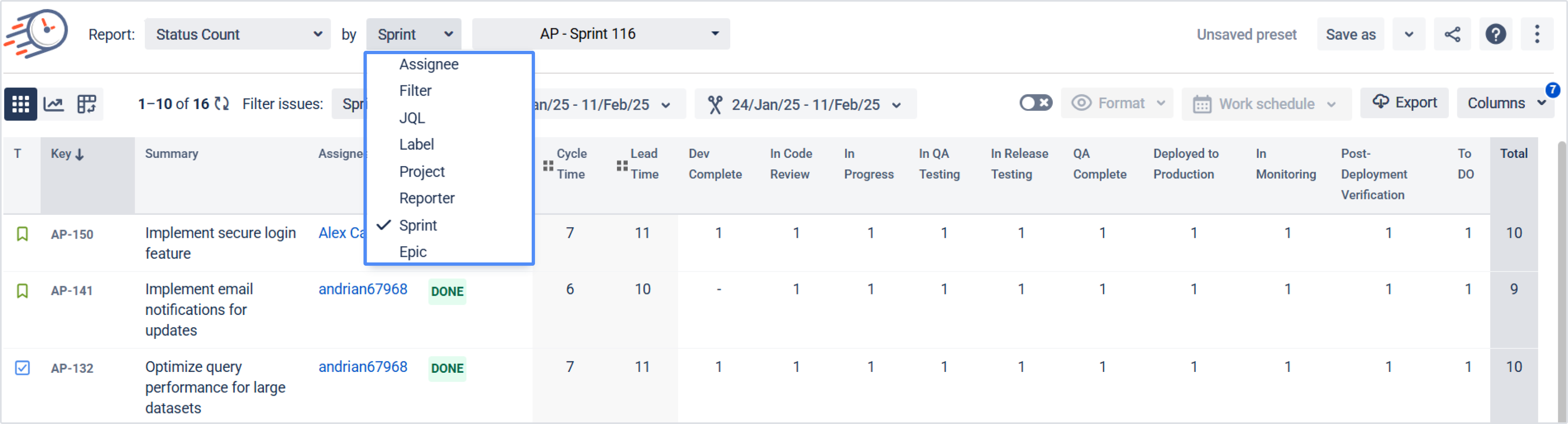The height and width of the screenshot is (424, 1568).
Task: Click the AP-150 story bookmark icon
Action: point(23,234)
